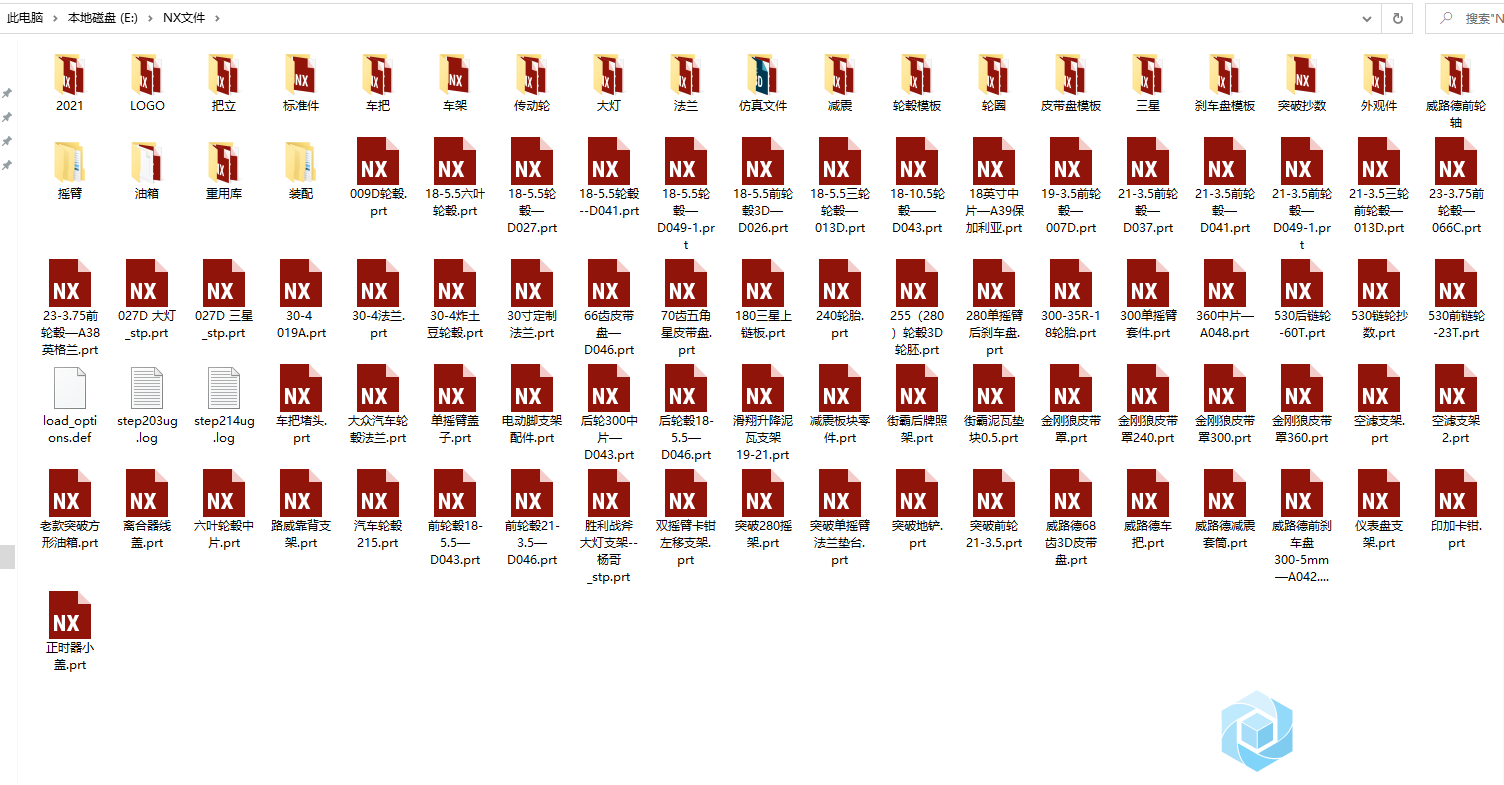This screenshot has height=785, width=1504.
Task: Go to 此电脑 in the breadcrumb
Action: pyautogui.click(x=25, y=18)
